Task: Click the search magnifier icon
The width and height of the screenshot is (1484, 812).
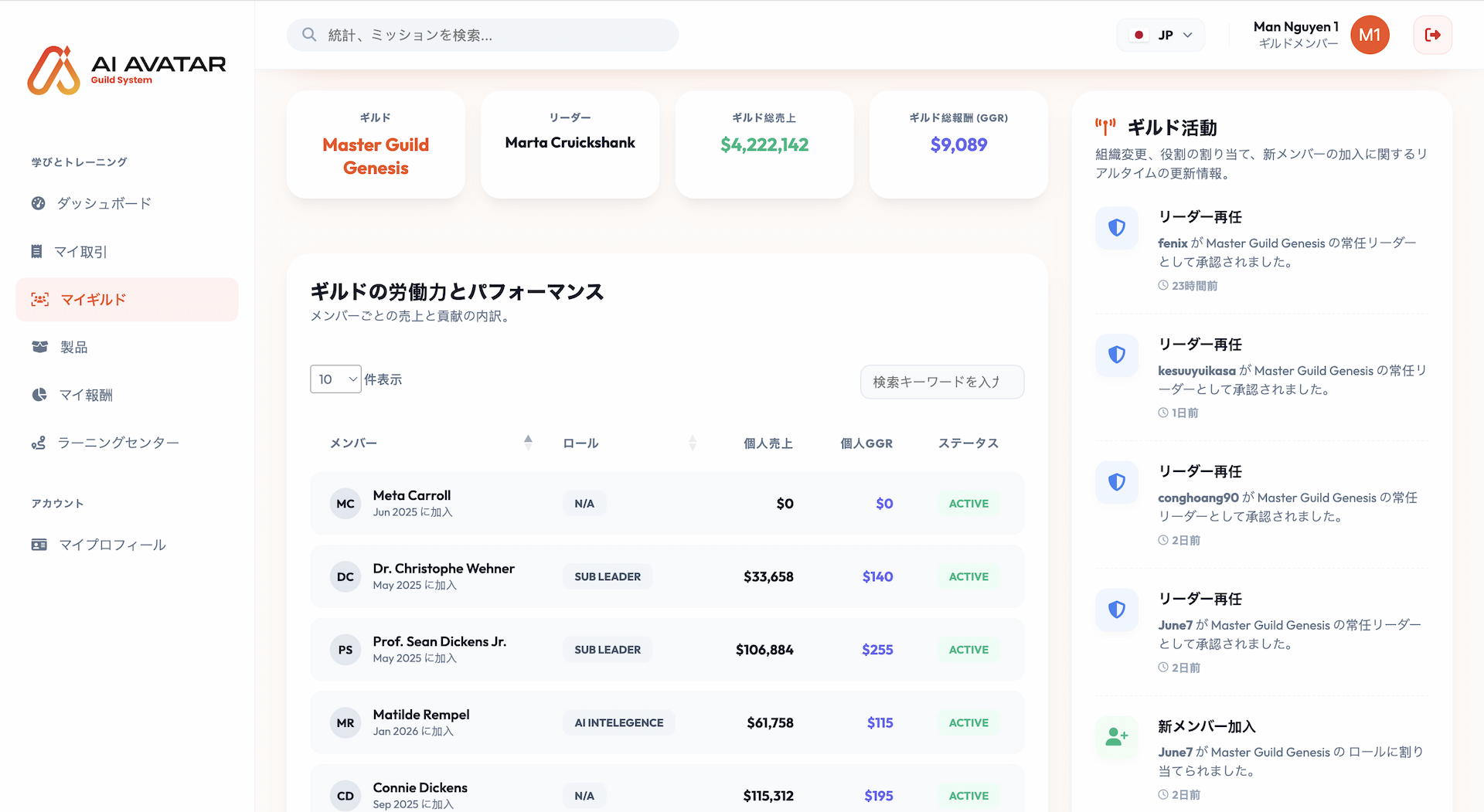Action: click(309, 35)
